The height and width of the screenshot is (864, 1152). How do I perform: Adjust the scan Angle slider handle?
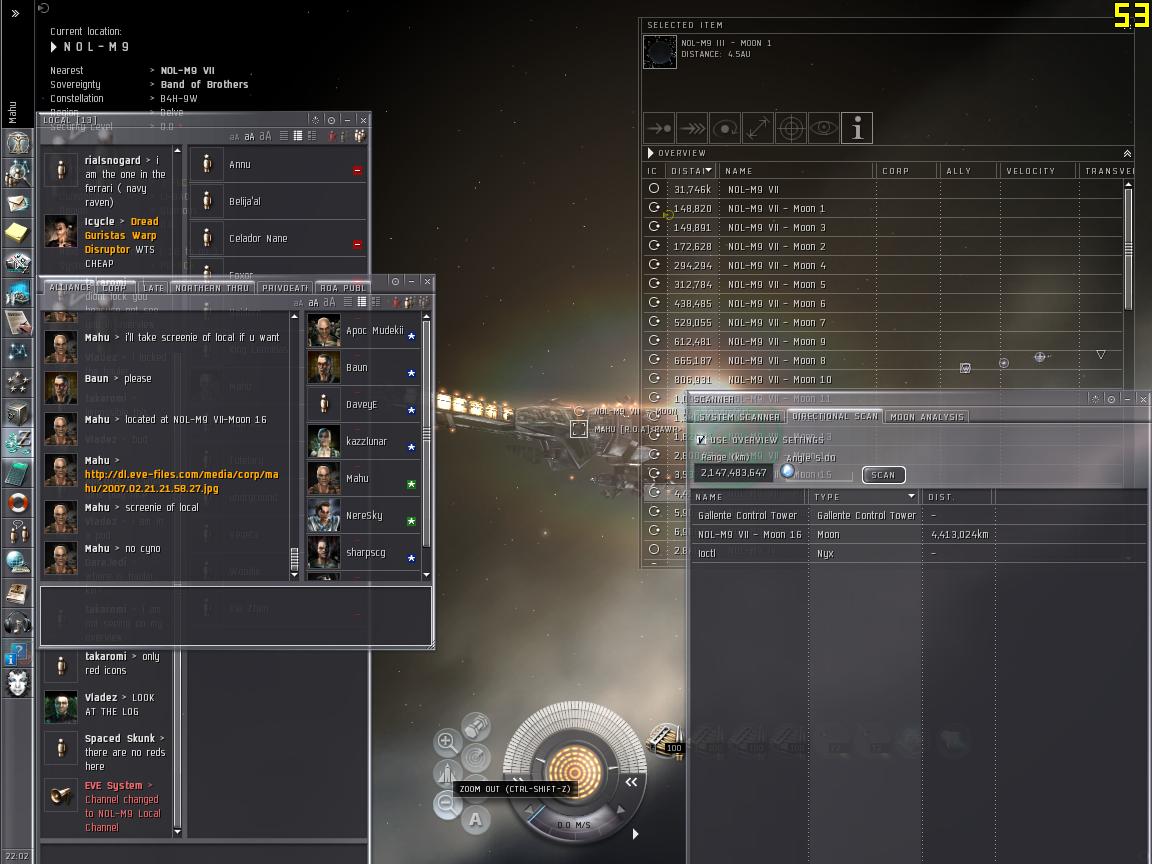tap(788, 472)
